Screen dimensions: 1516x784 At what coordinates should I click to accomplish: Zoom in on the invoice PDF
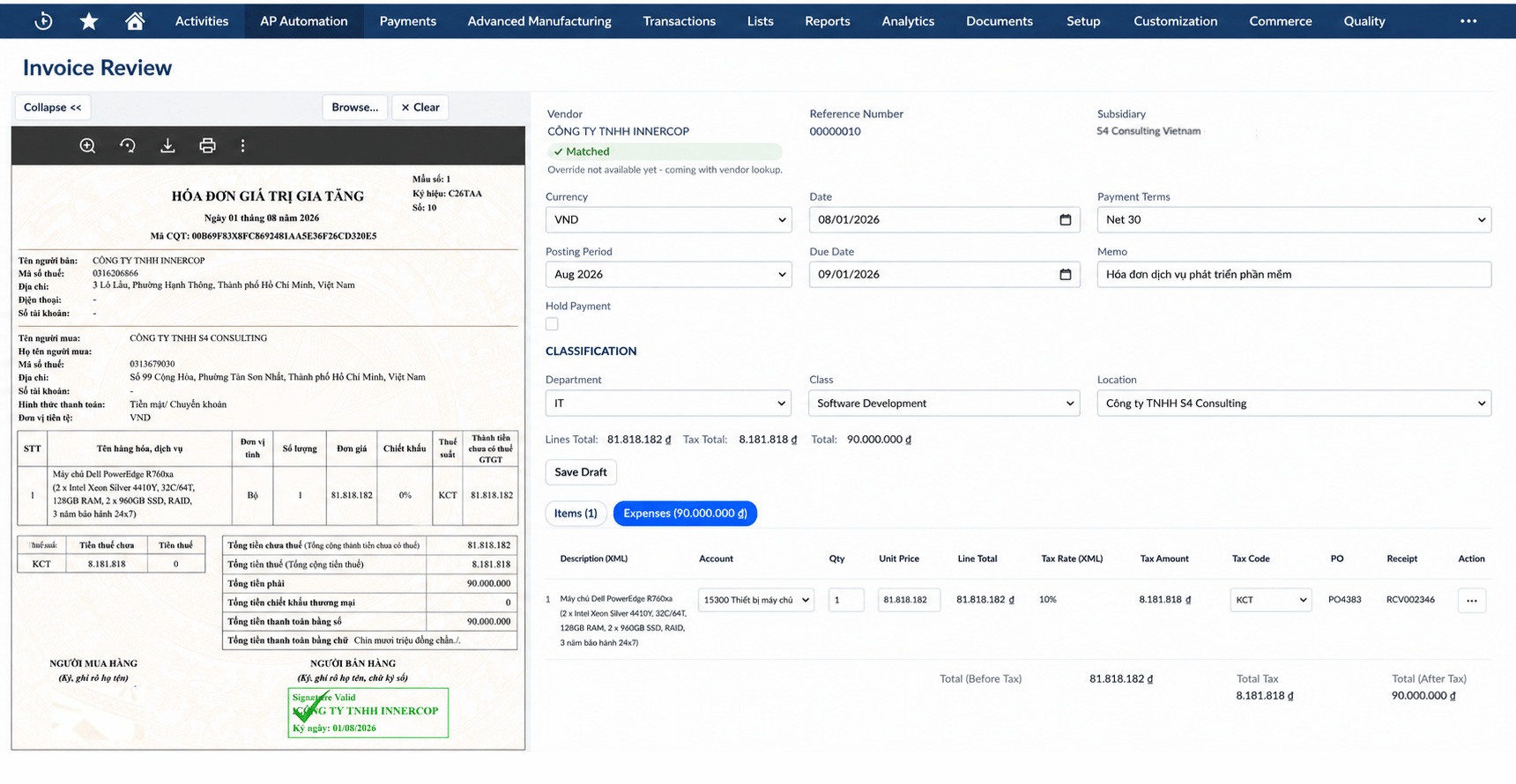click(x=87, y=146)
